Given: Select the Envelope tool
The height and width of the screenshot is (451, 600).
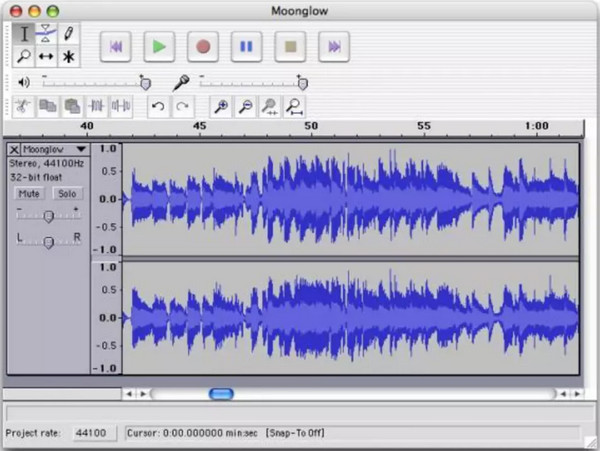Looking at the screenshot, I should click(46, 34).
